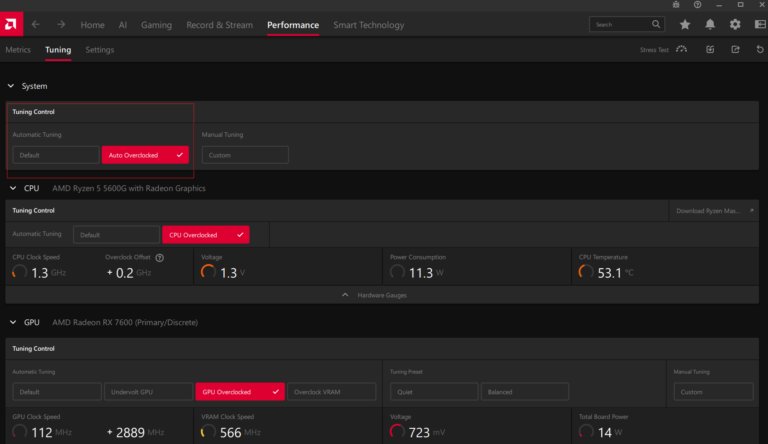Toggle the sidebar panel icon

(760, 25)
